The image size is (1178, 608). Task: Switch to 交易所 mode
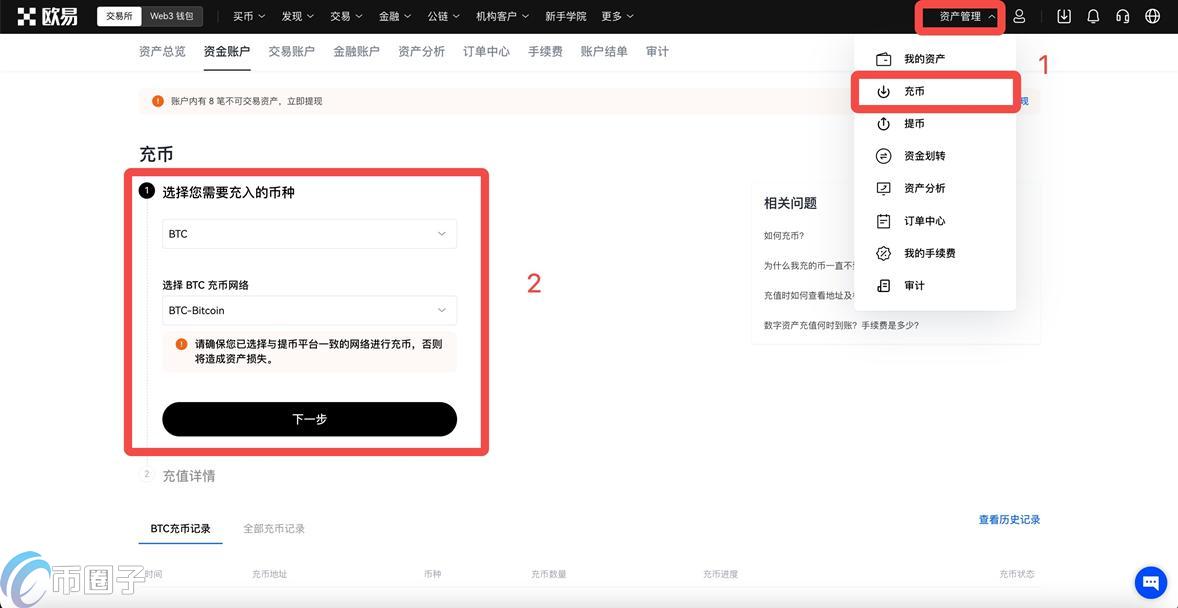(119, 16)
